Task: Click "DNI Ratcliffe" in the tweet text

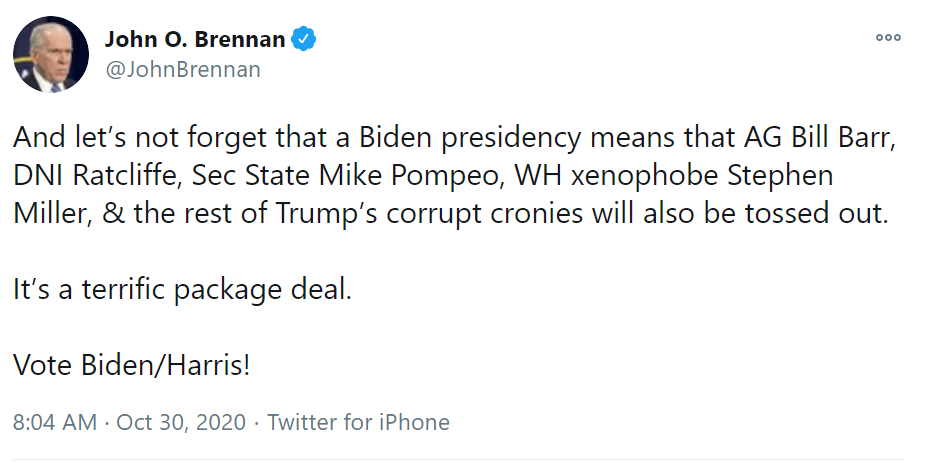Action: pyautogui.click(x=95, y=176)
